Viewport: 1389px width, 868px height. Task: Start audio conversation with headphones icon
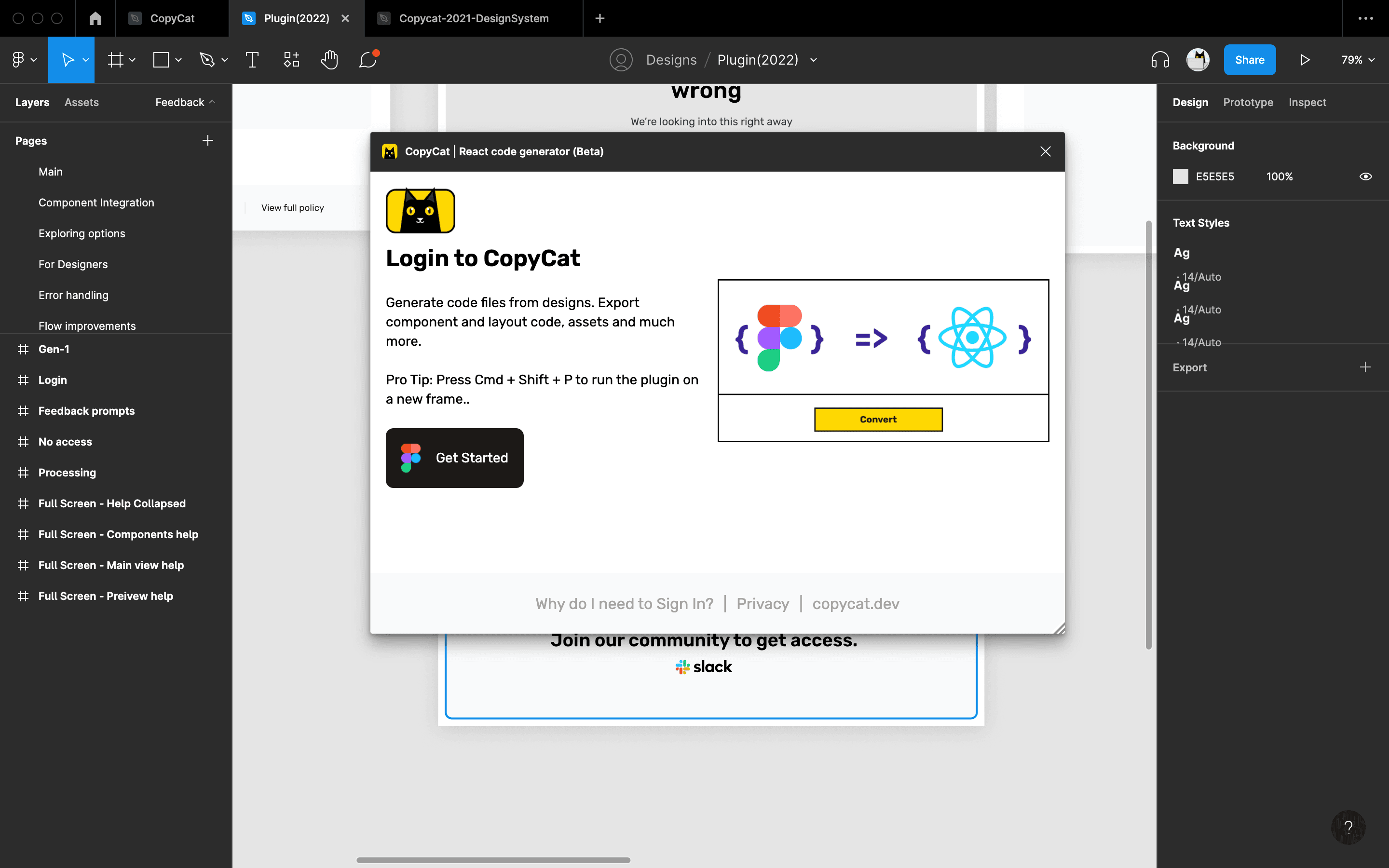coord(1160,60)
